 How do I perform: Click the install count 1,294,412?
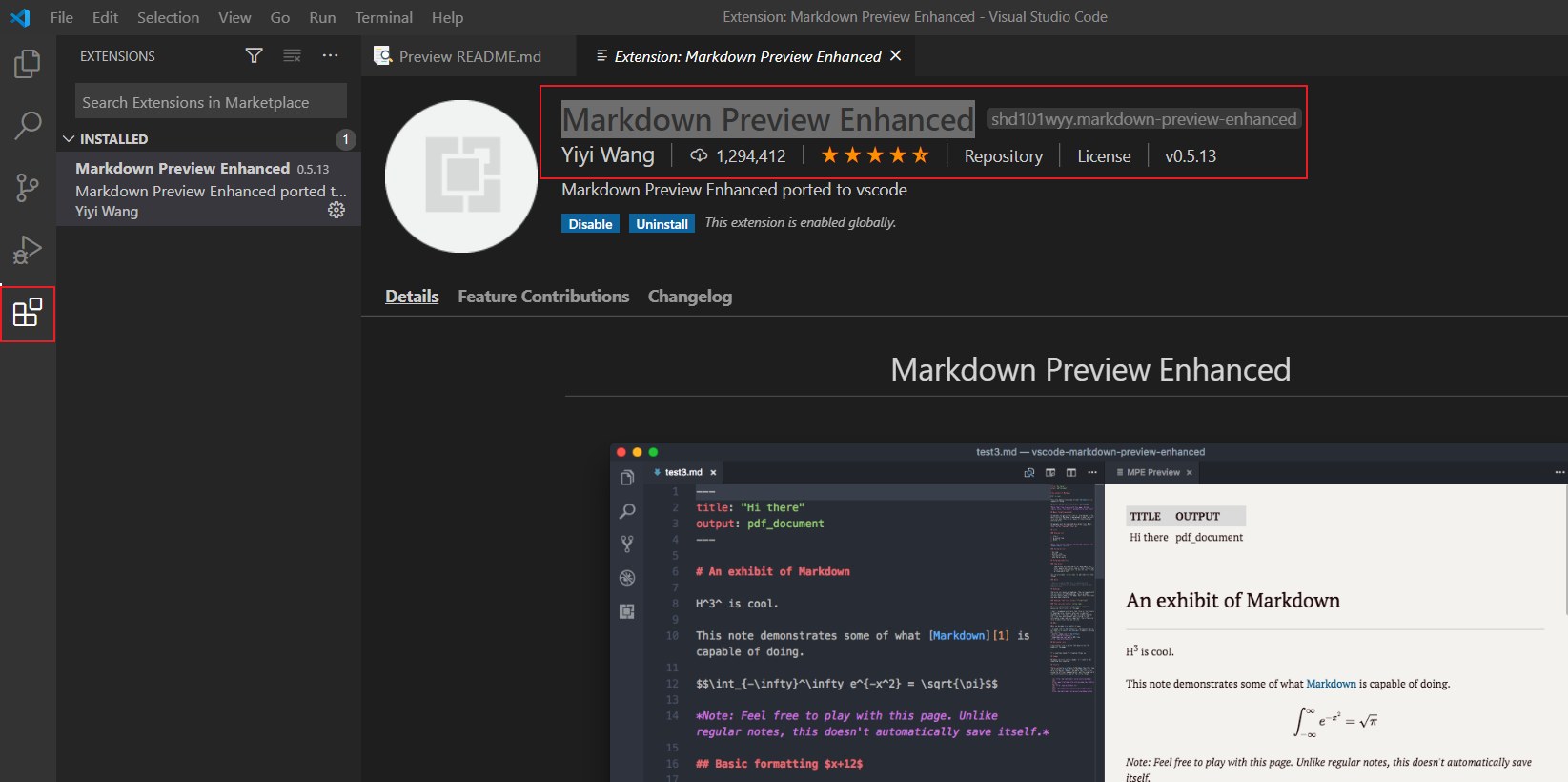(x=751, y=156)
